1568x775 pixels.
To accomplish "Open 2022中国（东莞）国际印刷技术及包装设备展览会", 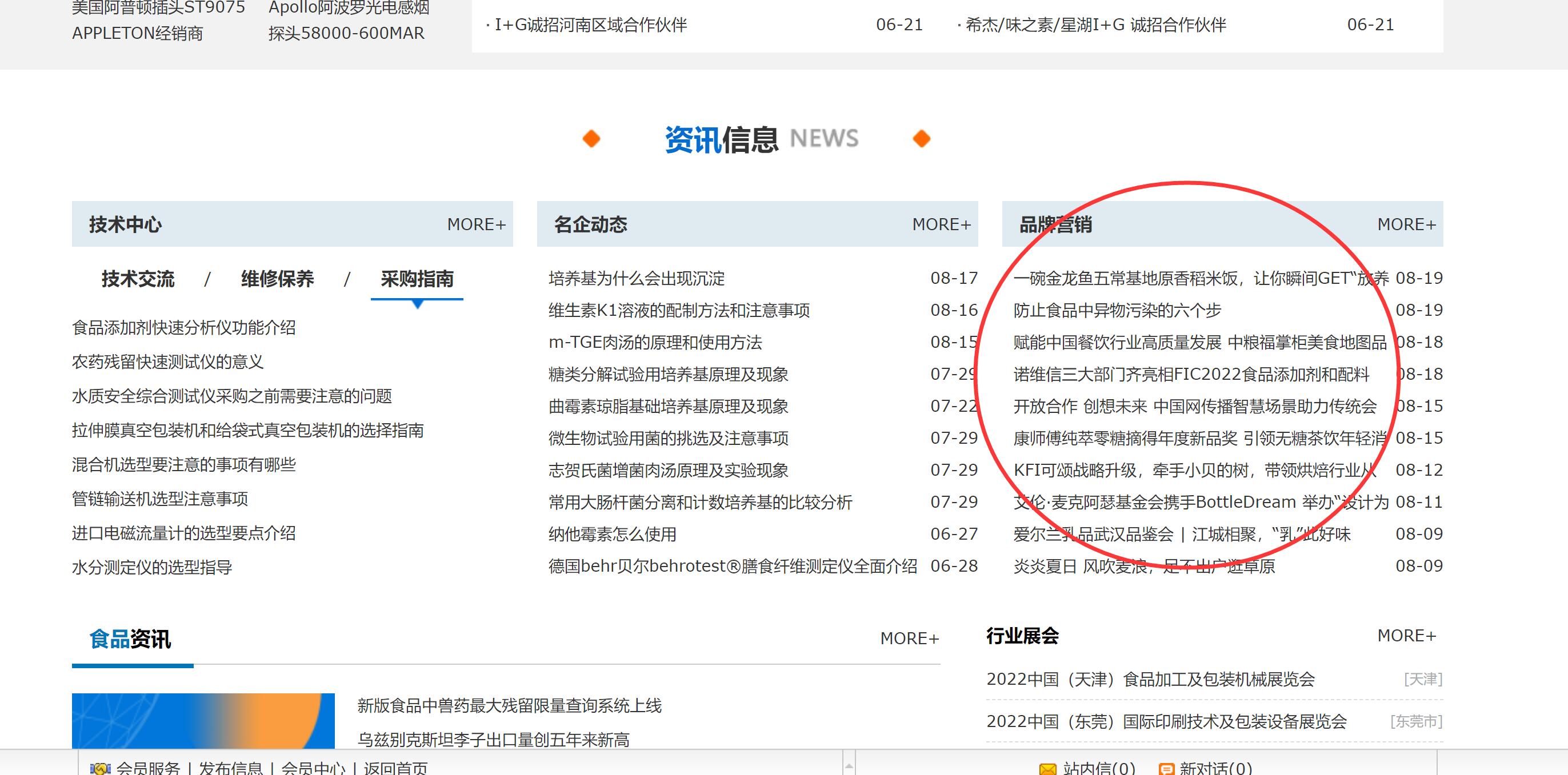I will [x=1167, y=721].
